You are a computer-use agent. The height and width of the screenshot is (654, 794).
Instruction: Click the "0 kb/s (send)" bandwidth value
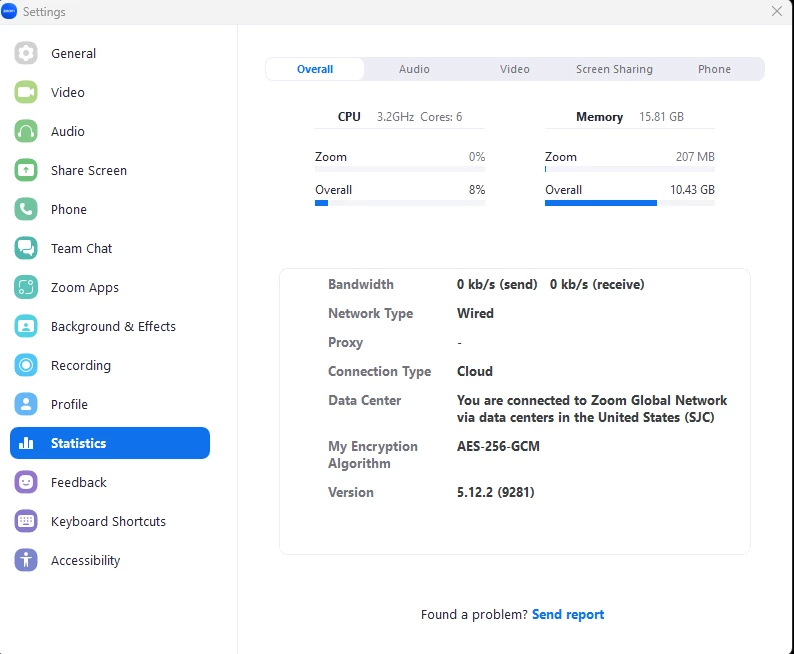[497, 284]
